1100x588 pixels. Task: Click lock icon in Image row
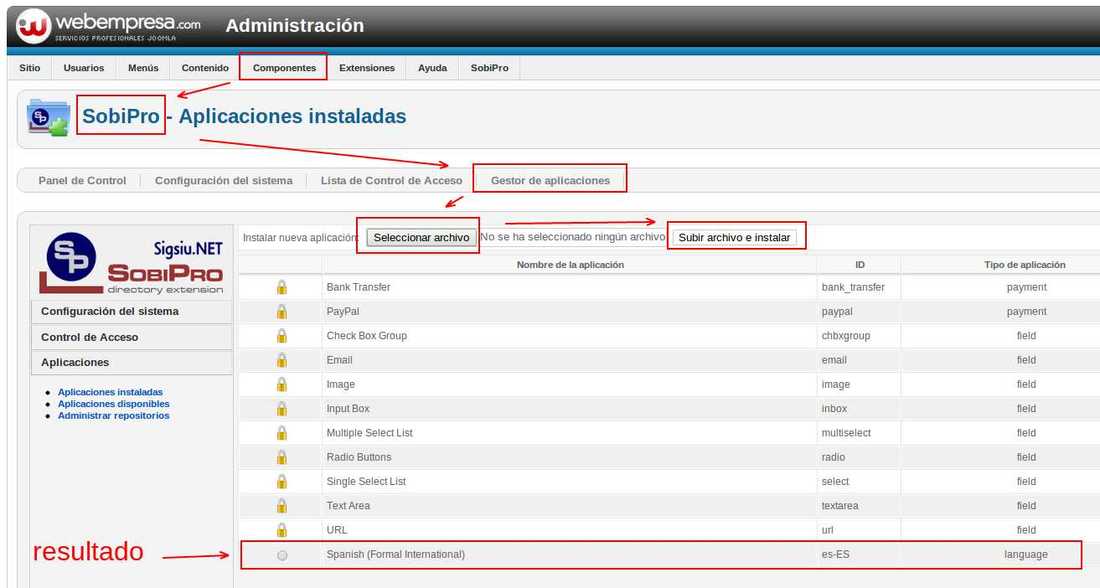(x=281, y=385)
